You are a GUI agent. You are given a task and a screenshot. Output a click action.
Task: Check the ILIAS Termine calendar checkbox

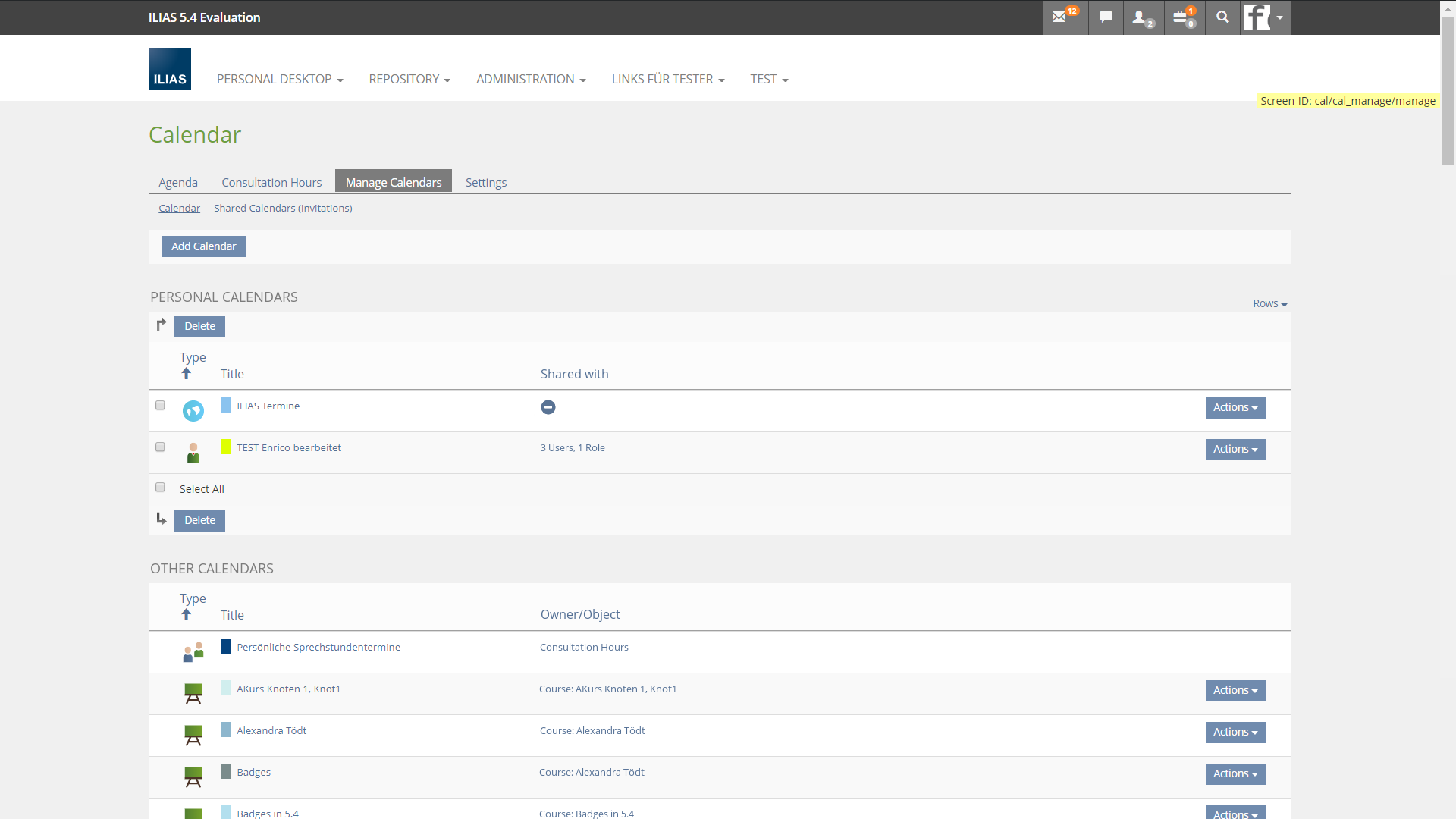tap(160, 406)
